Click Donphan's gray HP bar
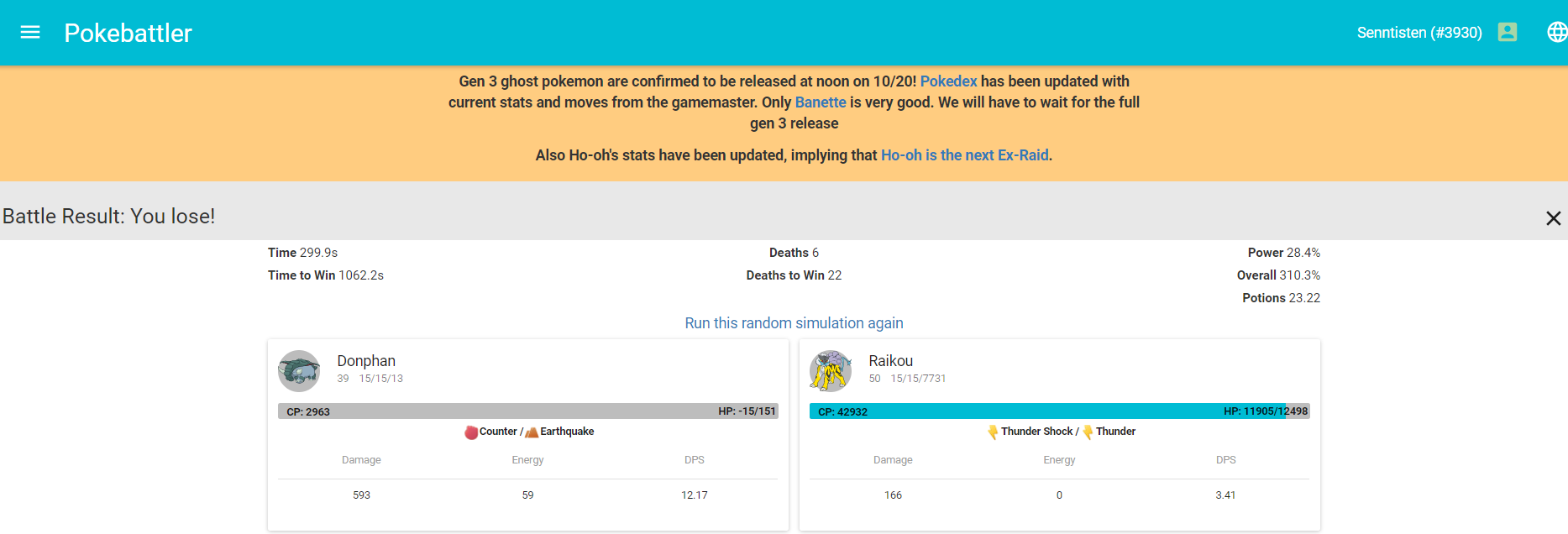Viewport: 1568px width, 534px height. coord(528,411)
